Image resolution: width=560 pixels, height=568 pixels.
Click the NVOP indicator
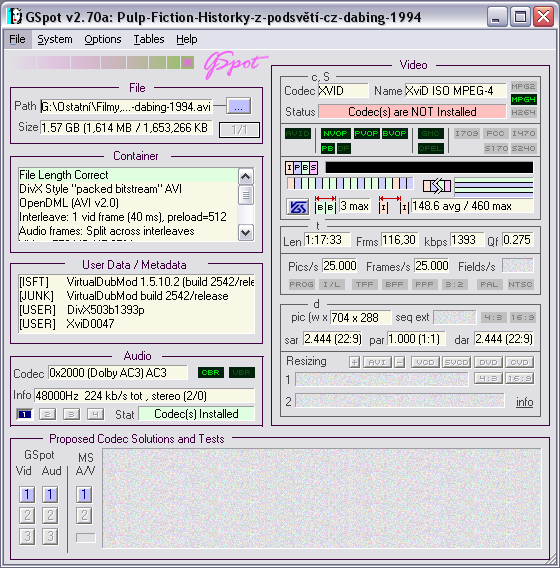coord(335,134)
